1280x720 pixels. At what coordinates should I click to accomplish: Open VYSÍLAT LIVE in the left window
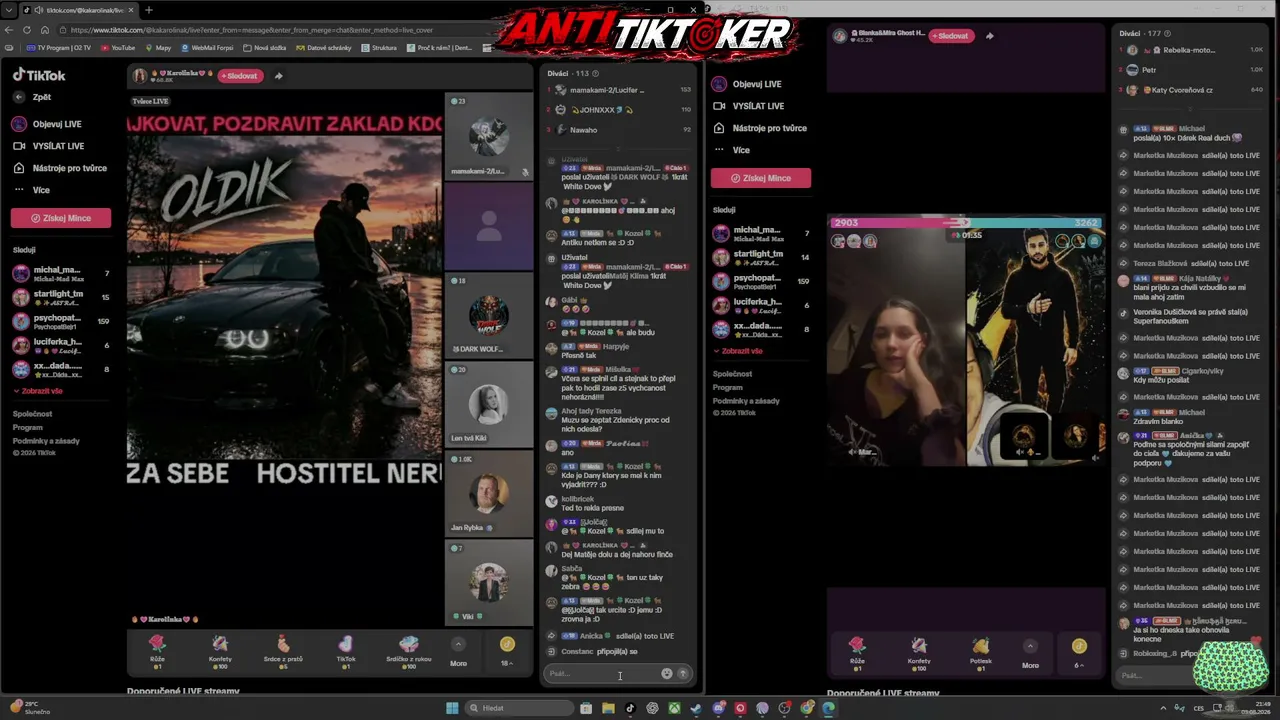click(48, 146)
